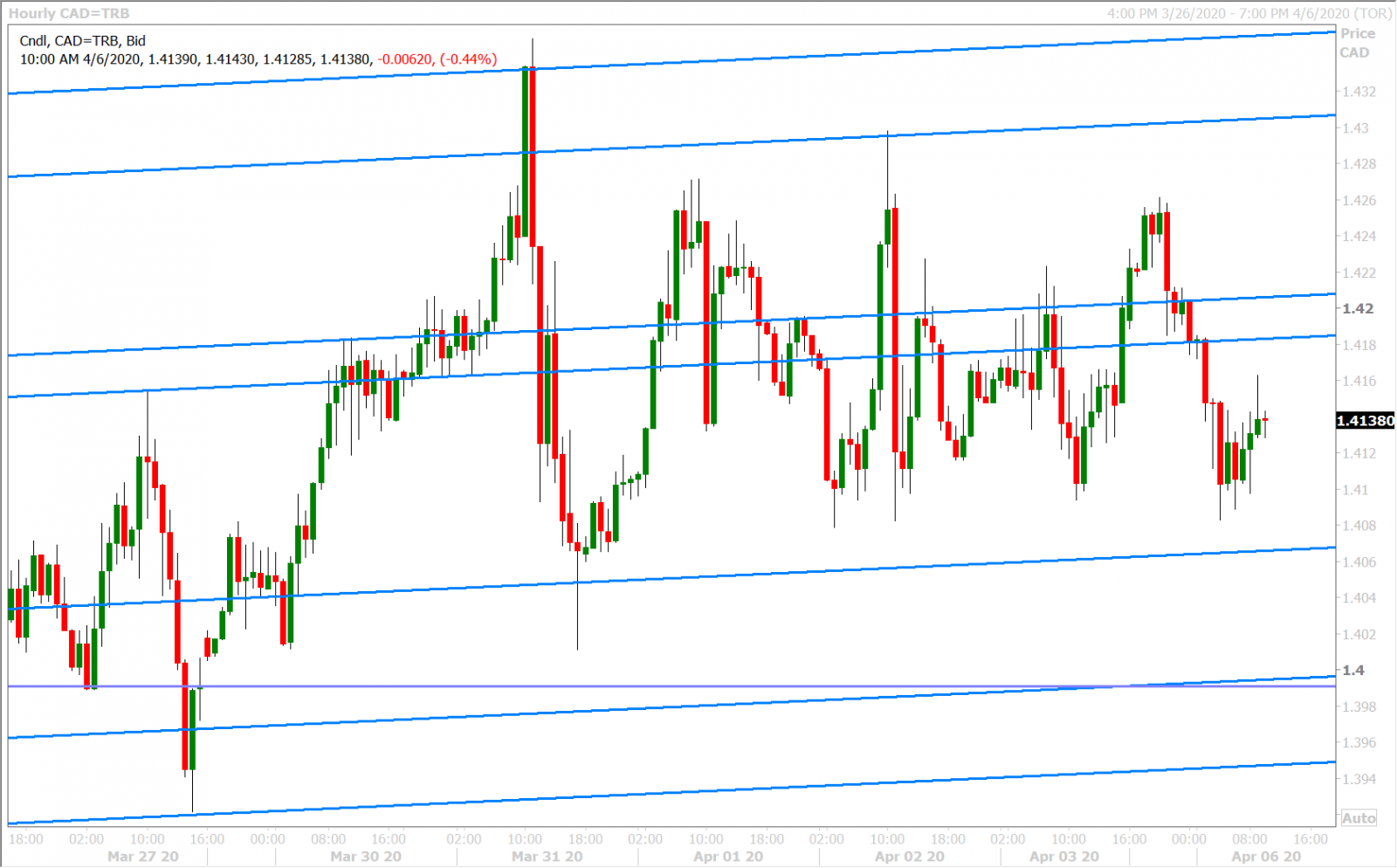Select Apr 01 20 on date axis
This screenshot has width=1397, height=868.
click(x=728, y=857)
